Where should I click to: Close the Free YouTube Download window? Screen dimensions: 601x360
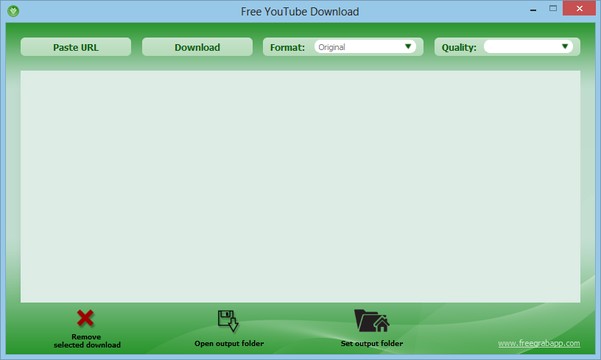[580, 8]
